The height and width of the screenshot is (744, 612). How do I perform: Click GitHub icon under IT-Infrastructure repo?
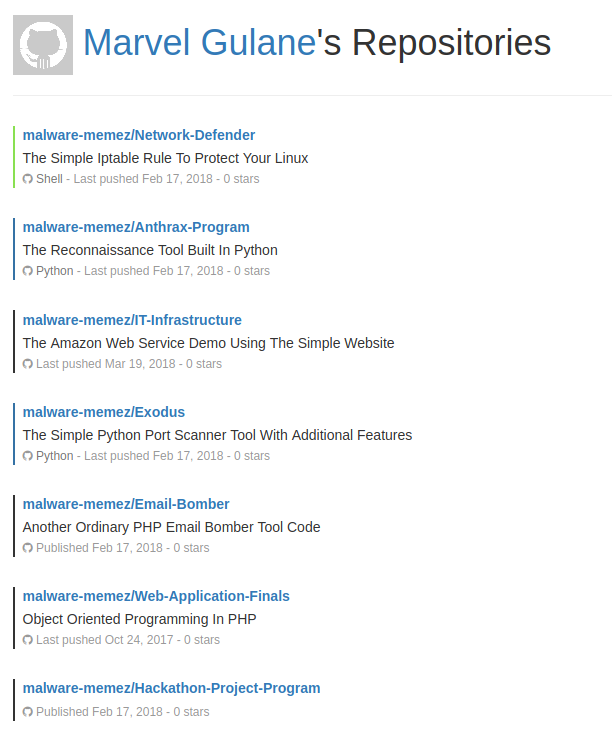pos(28,364)
